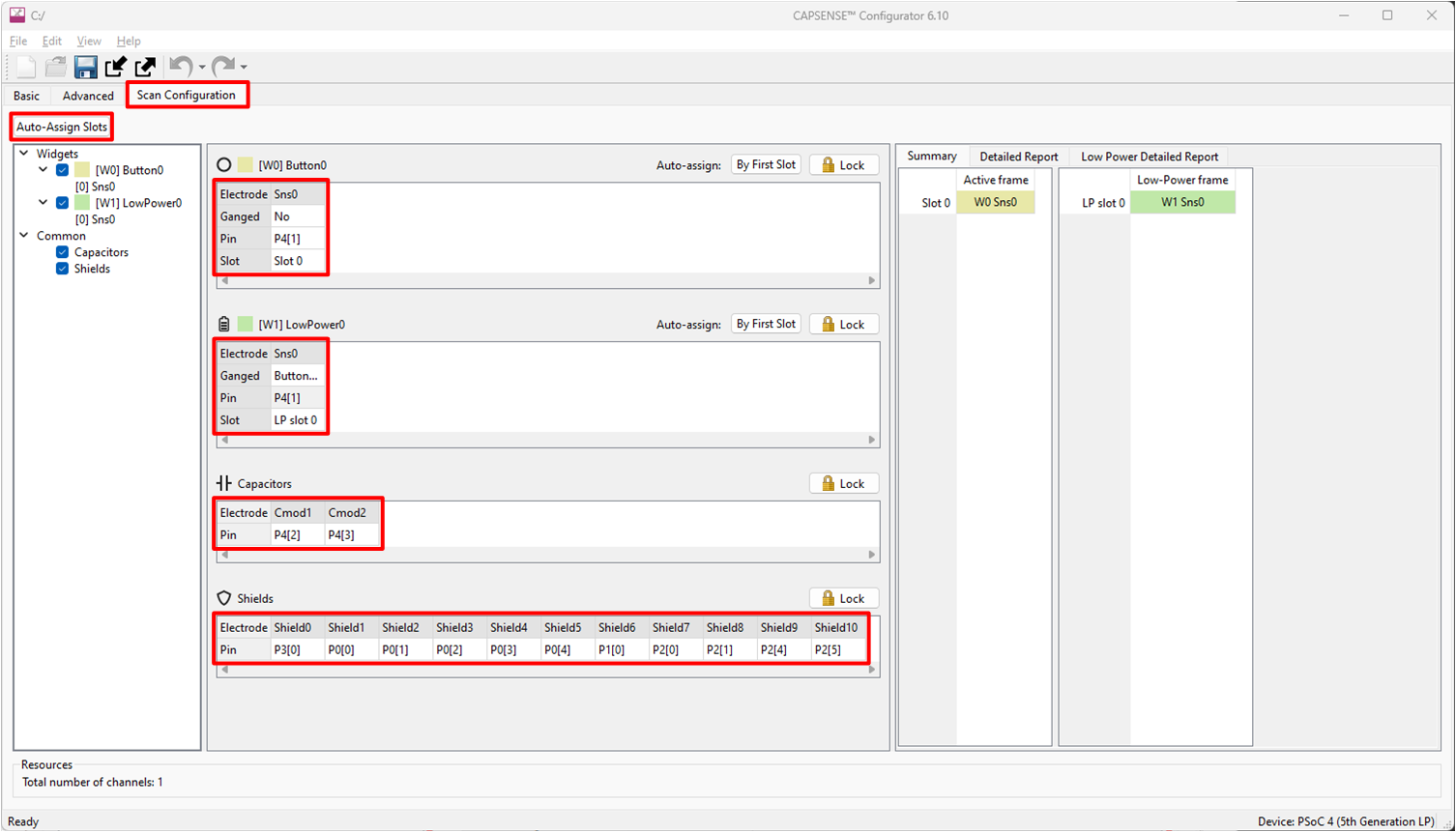Open the Edit menu
This screenshot has height=832, width=1456.
coord(52,42)
